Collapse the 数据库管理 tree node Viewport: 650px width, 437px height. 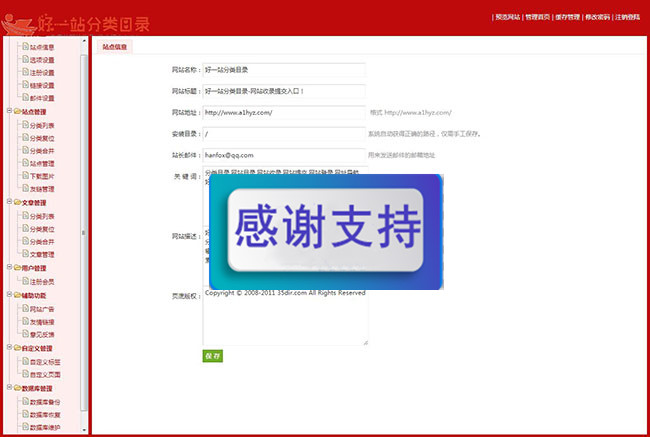click(9, 387)
